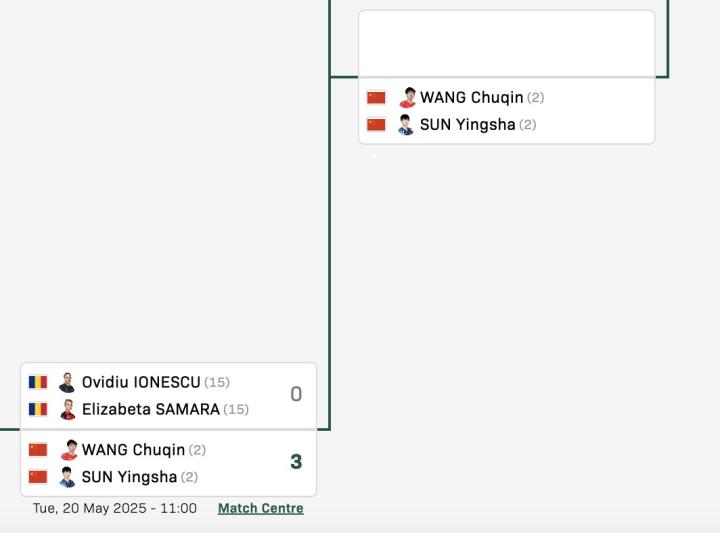Image resolution: width=720 pixels, height=533 pixels.
Task: Click Elizabeta SAMARA's player avatar
Action: coord(67,409)
